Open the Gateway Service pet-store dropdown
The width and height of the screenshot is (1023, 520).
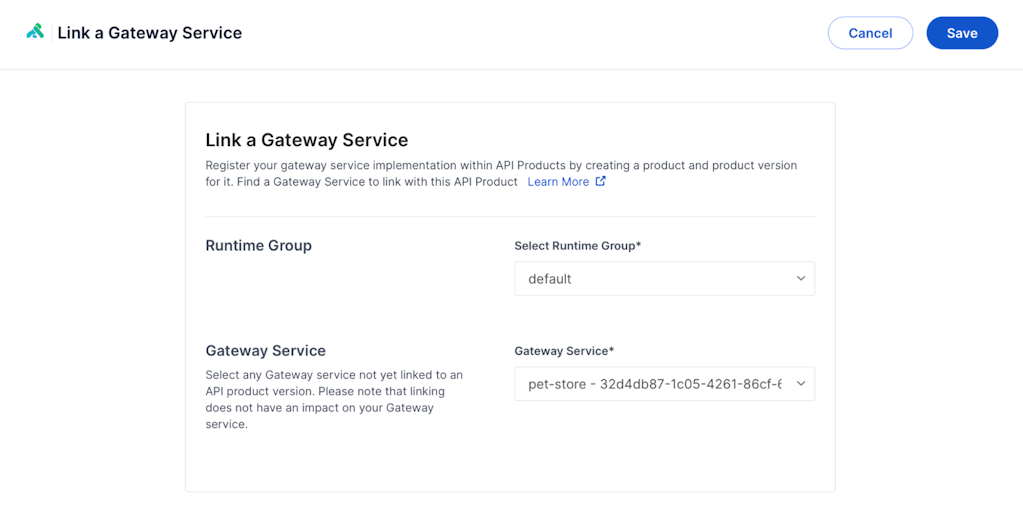650,384
